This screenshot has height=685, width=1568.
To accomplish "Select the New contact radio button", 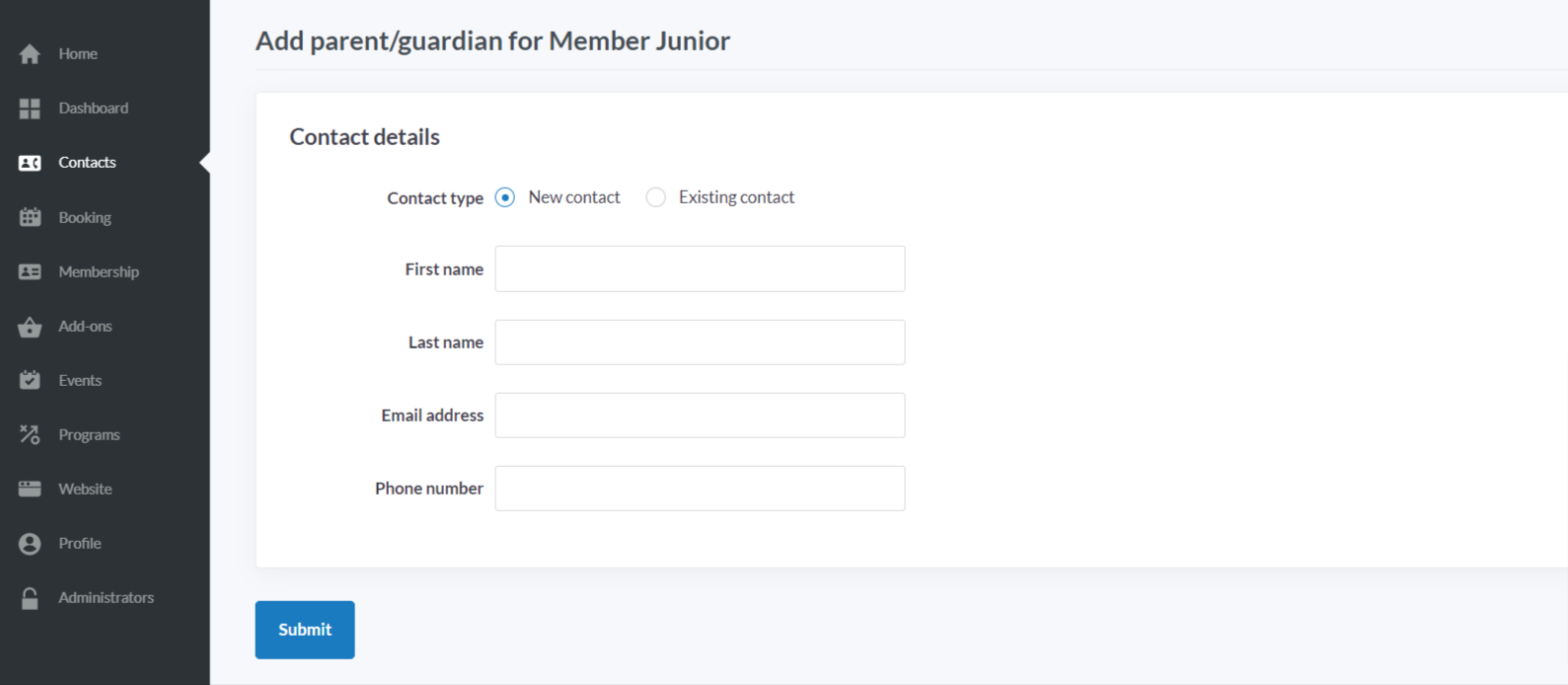I will point(505,197).
